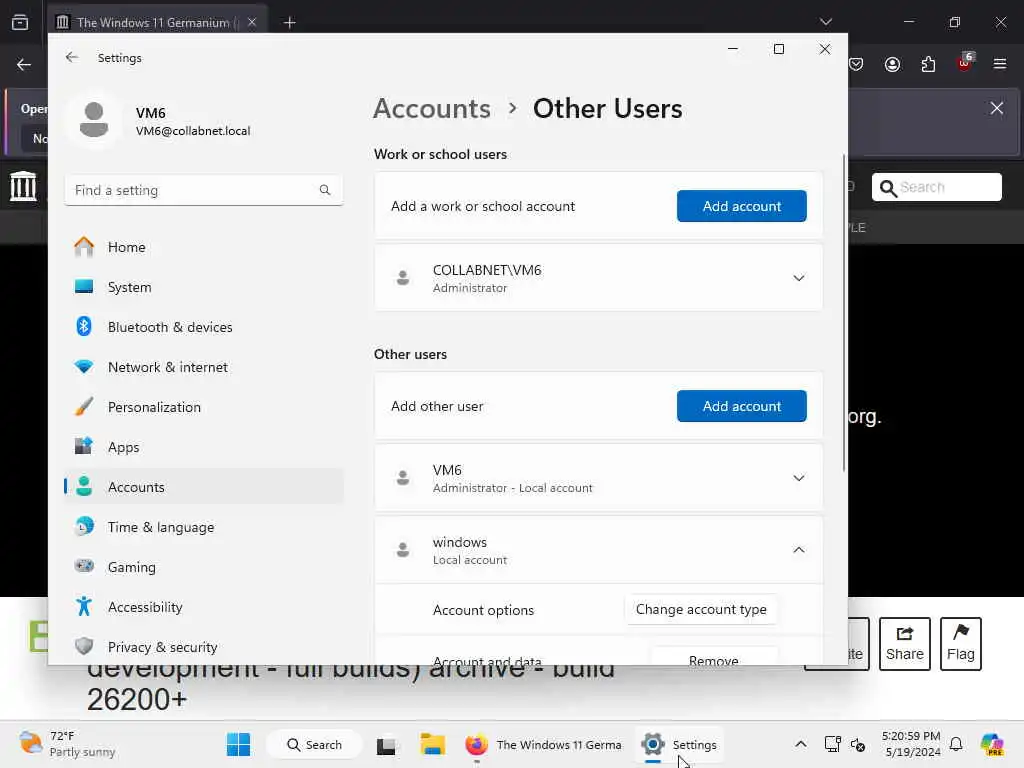The height and width of the screenshot is (768, 1024).
Task: Open Time & language settings
Action: coord(204,527)
